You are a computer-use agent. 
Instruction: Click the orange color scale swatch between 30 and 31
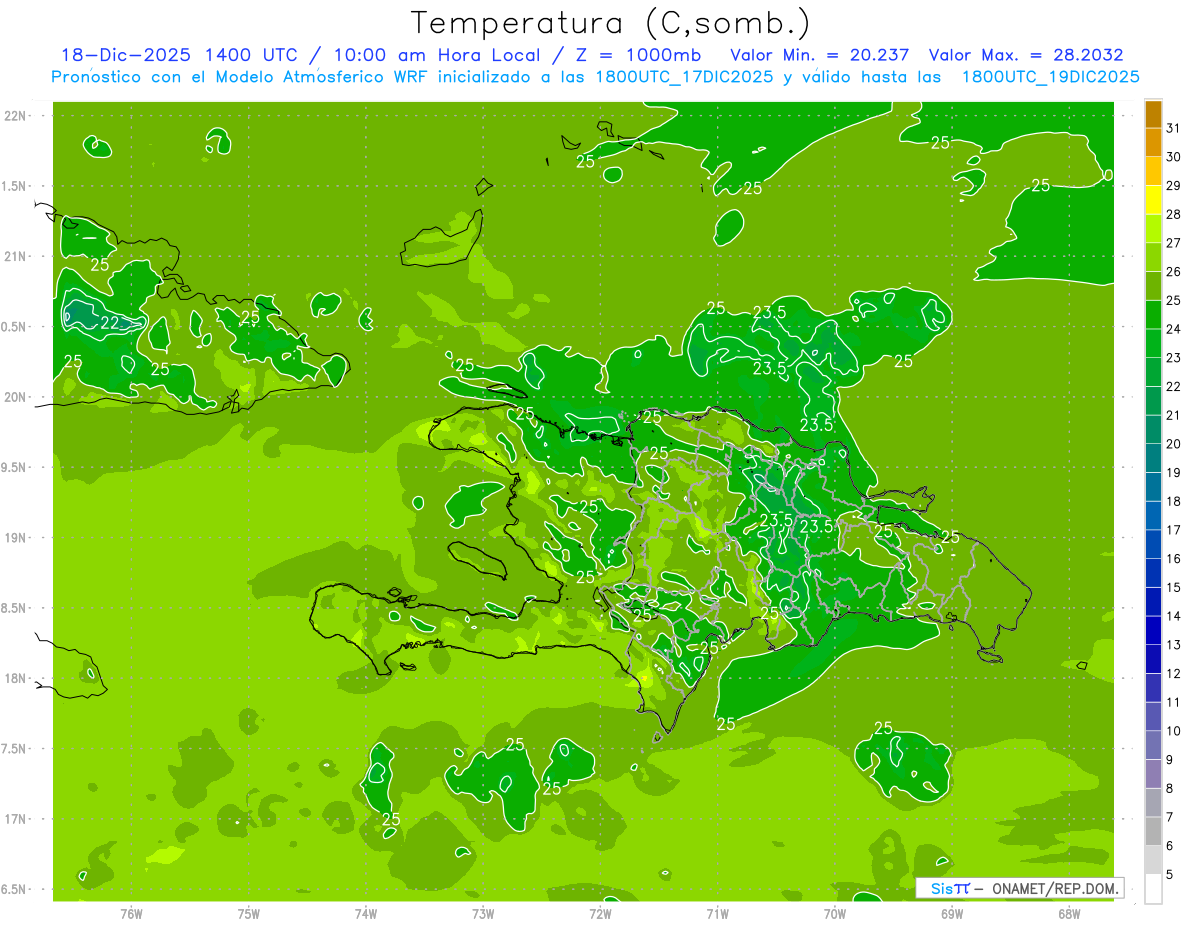(1153, 143)
